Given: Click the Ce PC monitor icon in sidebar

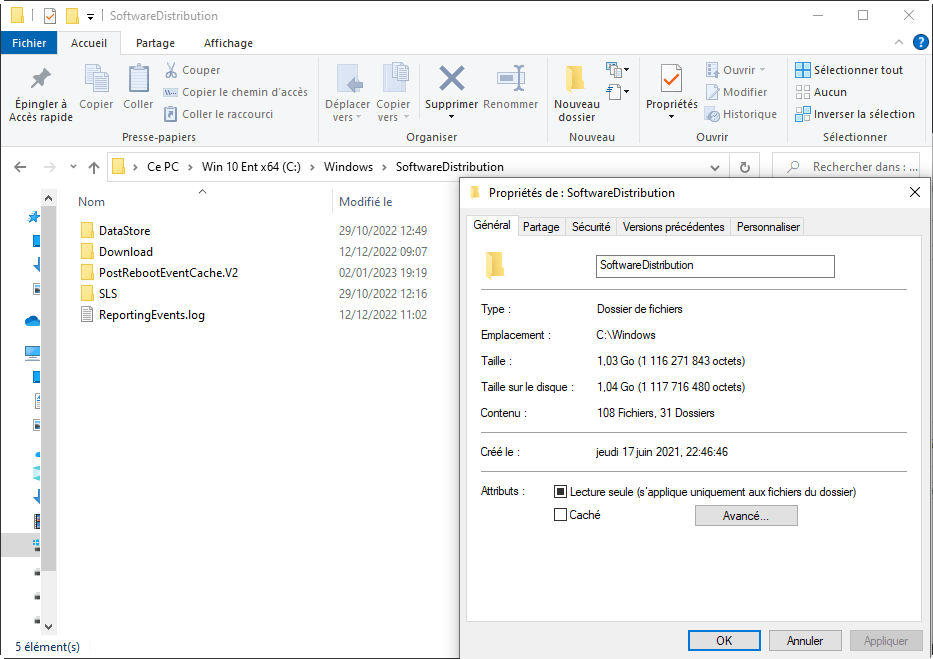Looking at the screenshot, I should coord(32,352).
